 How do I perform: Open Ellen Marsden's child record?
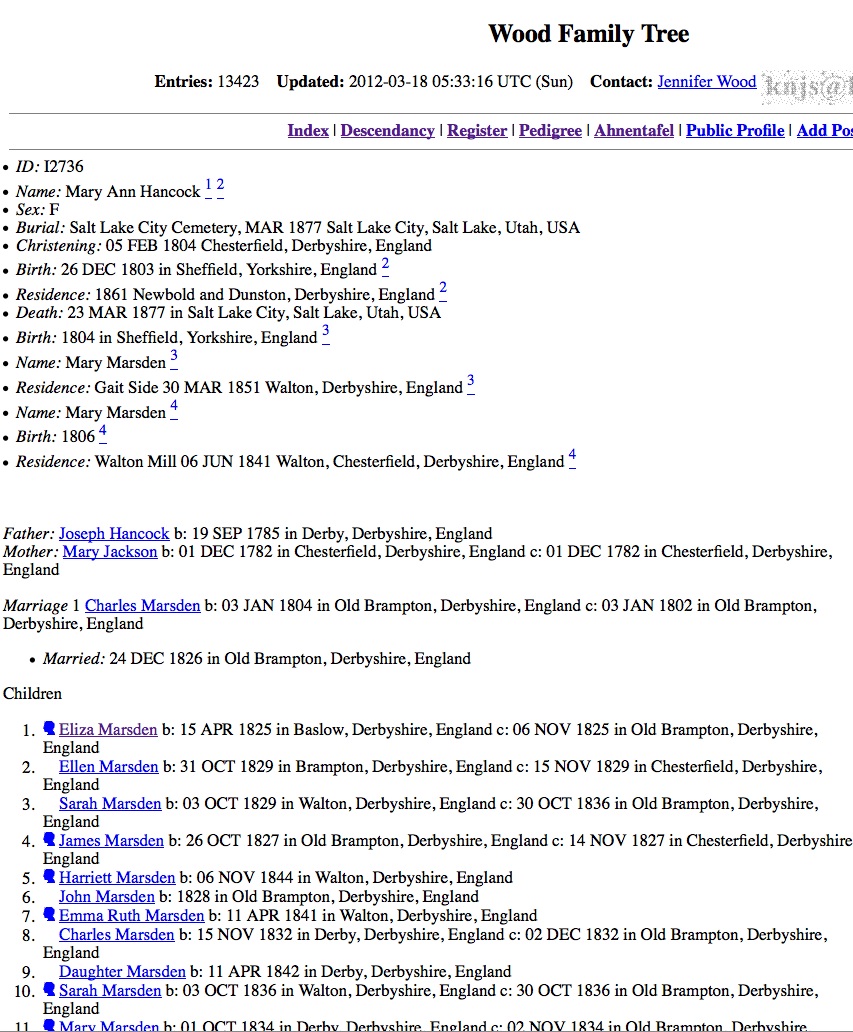click(108, 766)
